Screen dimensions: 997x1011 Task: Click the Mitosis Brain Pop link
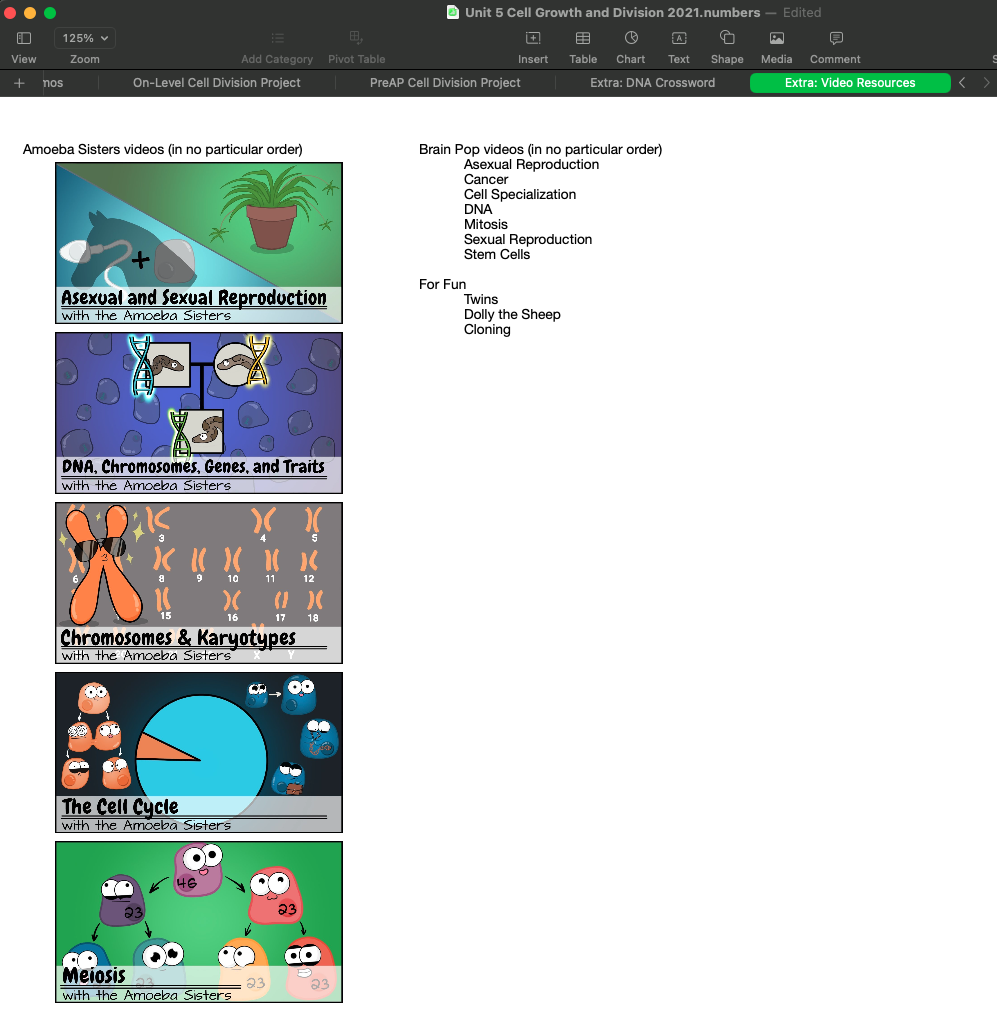click(486, 224)
